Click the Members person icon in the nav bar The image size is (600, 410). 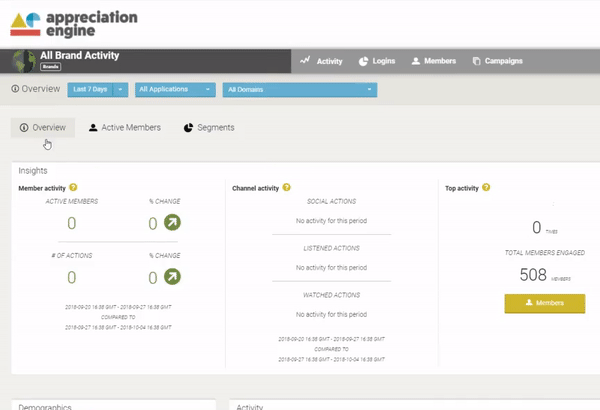tap(416, 61)
